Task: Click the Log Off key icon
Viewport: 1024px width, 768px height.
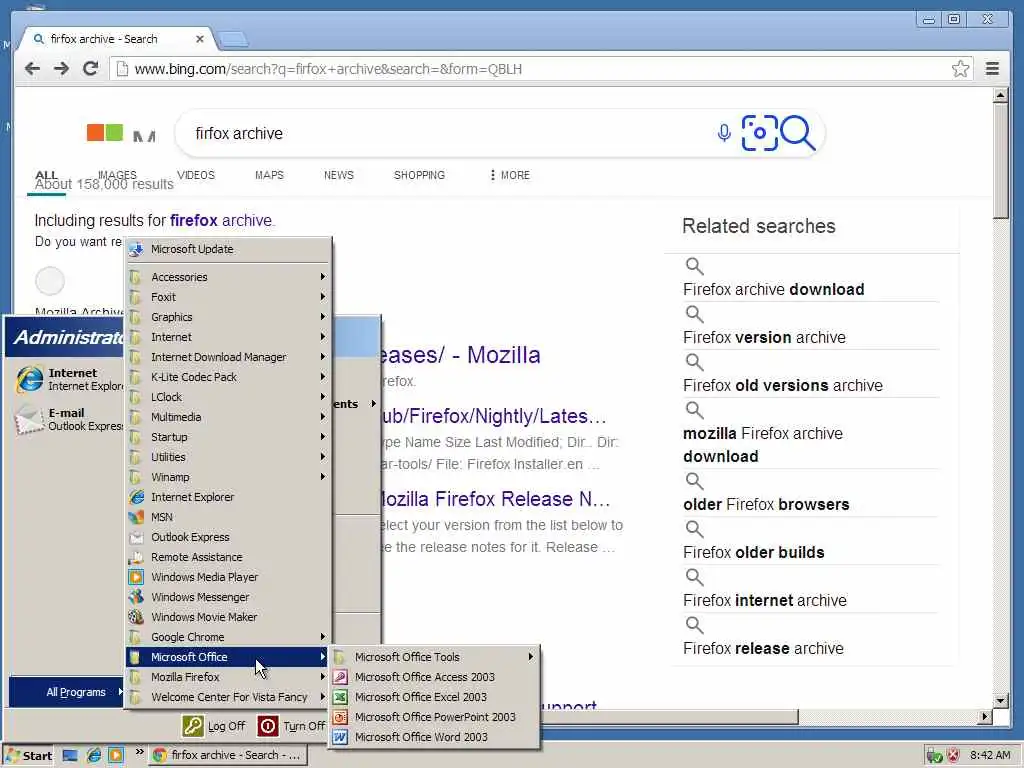Action: tap(193, 726)
